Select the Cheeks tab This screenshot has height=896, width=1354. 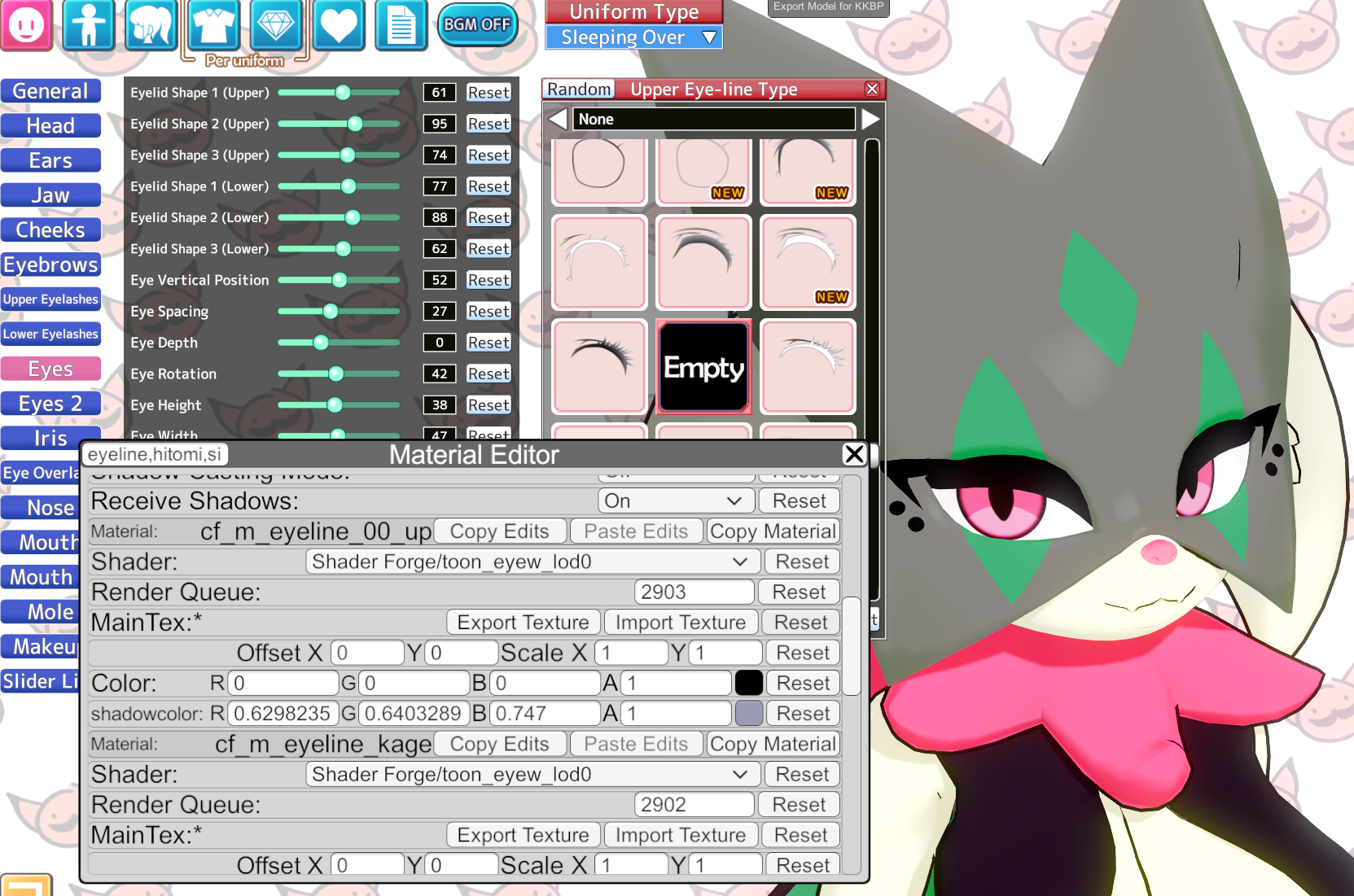[50, 230]
